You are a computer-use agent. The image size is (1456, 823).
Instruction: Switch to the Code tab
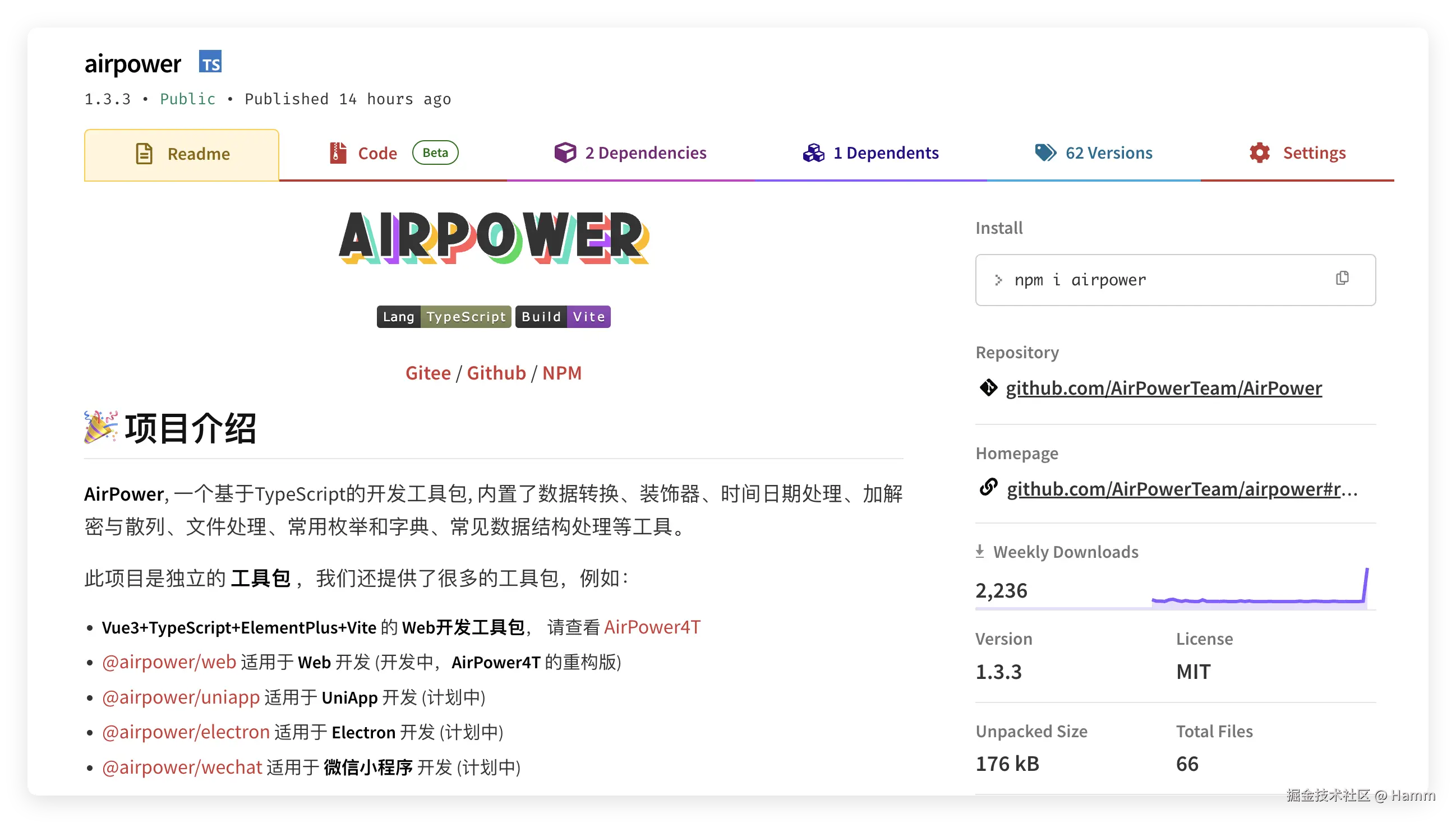[376, 152]
